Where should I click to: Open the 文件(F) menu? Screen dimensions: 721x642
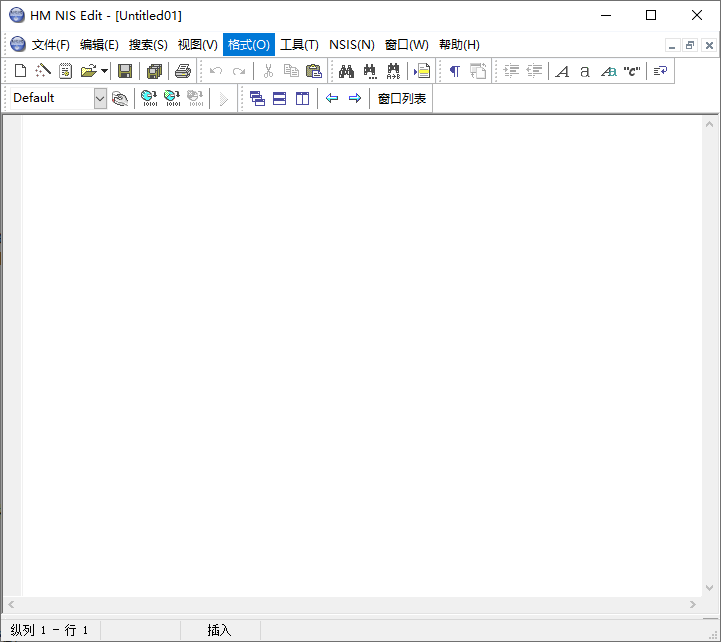51,44
